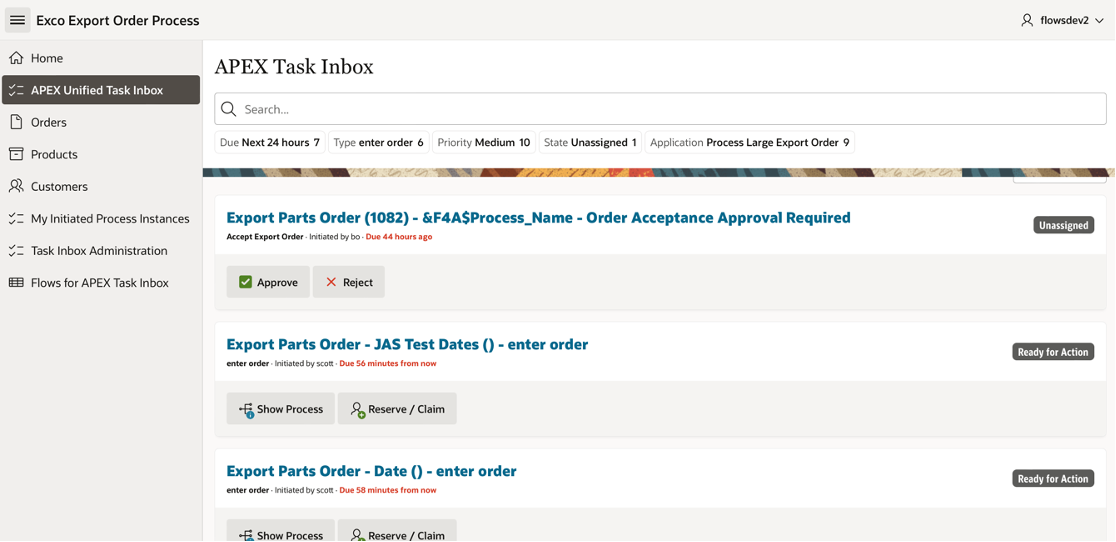
Task: Click the user avatar icon beside flowsdev2
Action: click(1026, 21)
